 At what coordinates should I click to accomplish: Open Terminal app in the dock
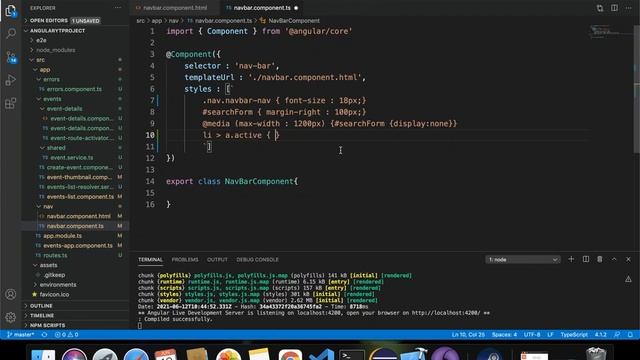pyautogui.click(x=352, y=354)
